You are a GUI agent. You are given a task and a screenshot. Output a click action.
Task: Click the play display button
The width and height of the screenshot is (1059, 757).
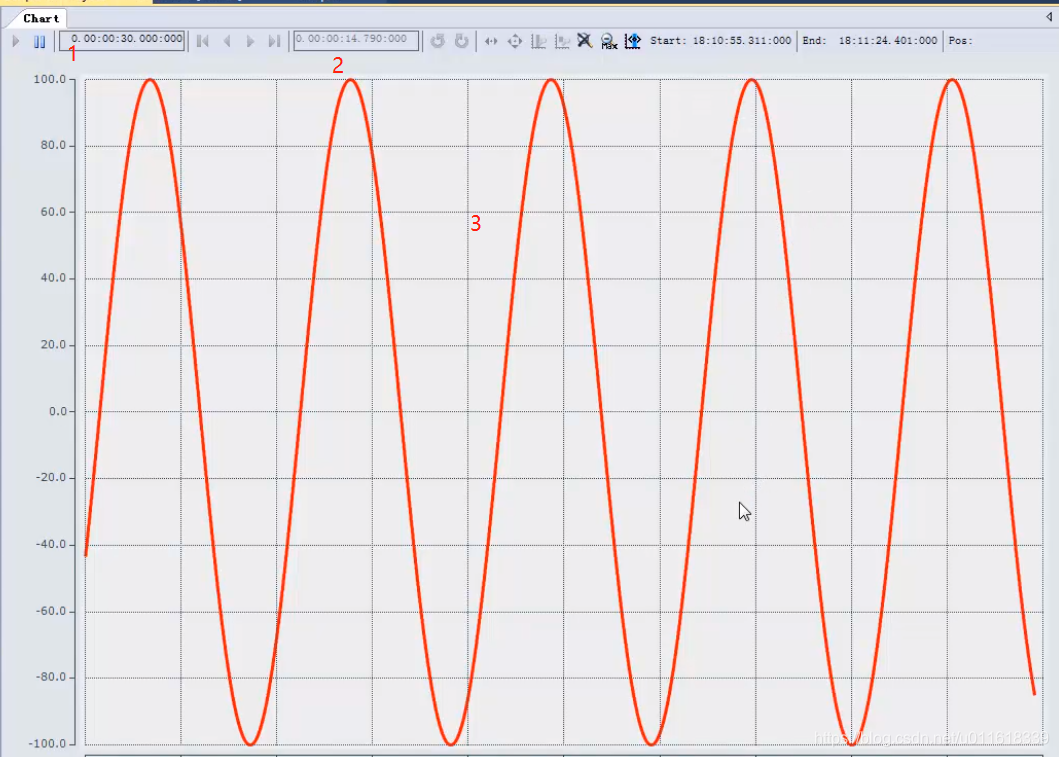[16, 41]
